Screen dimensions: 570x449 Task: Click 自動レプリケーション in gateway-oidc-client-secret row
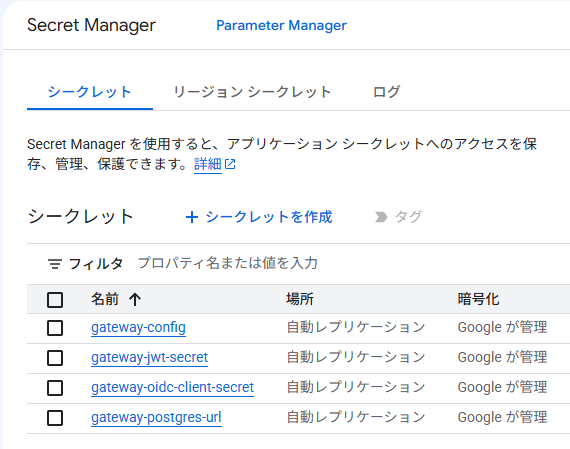tap(356, 387)
